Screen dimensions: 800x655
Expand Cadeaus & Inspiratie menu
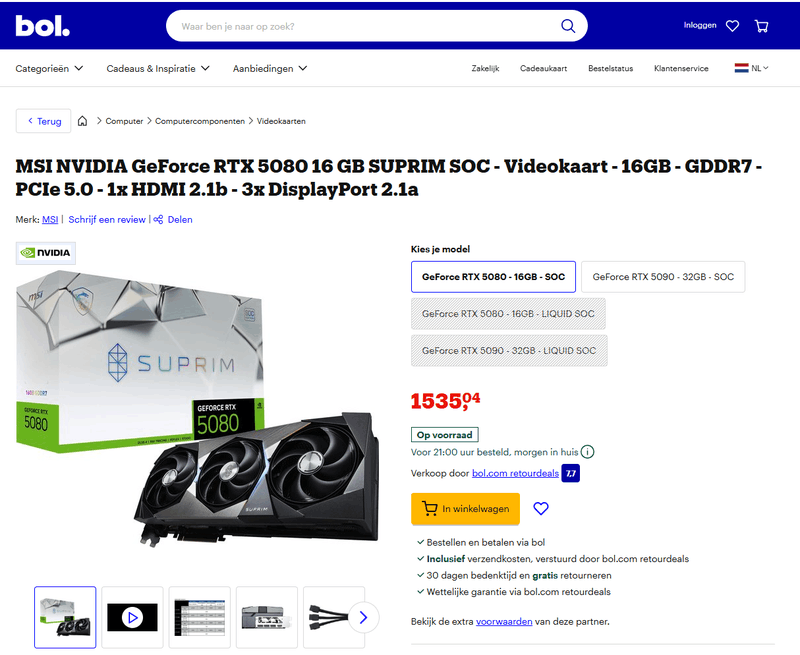point(158,68)
